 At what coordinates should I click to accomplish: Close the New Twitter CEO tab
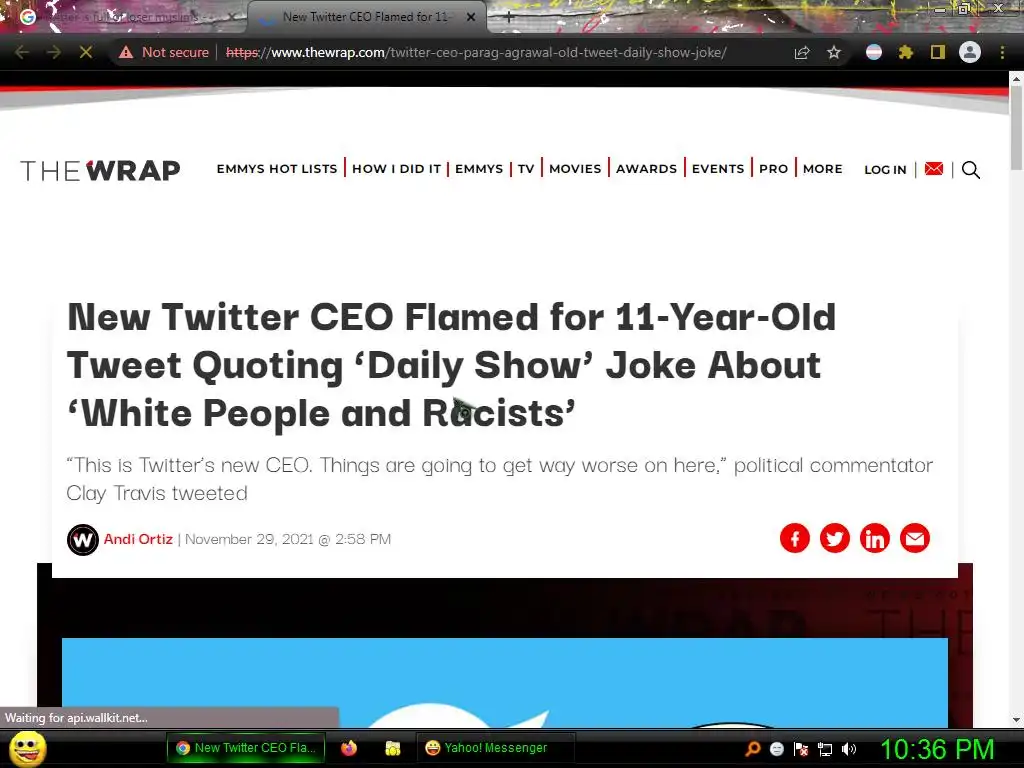[471, 17]
